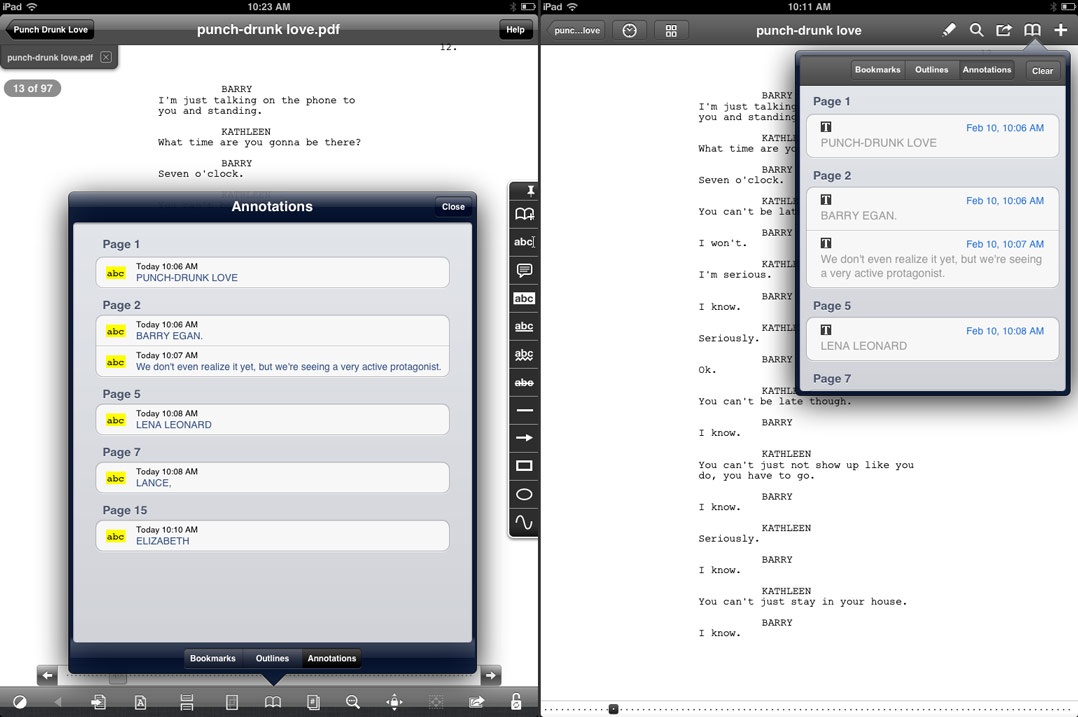This screenshot has height=717, width=1078.
Task: Add a bookmark from the annotation toolbar
Action: 524,214
